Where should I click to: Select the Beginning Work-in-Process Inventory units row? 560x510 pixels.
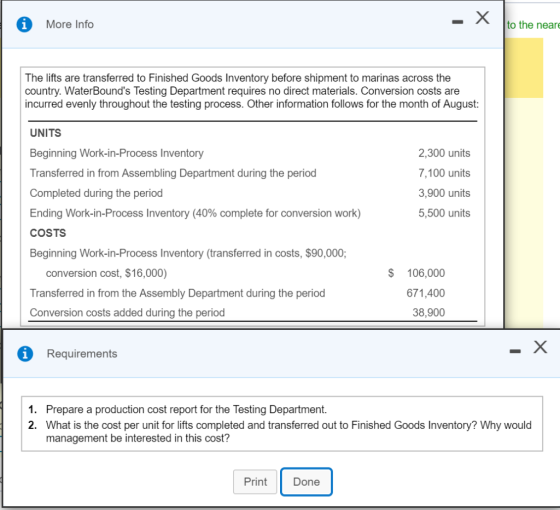250,153
